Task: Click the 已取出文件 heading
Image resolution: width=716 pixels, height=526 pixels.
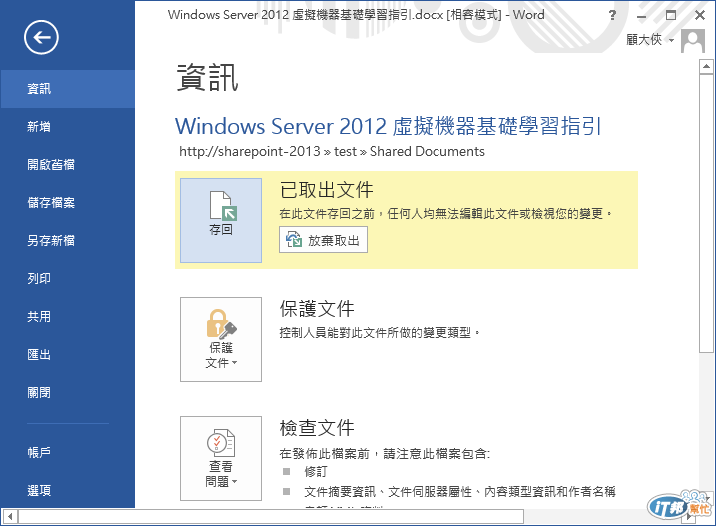Action: point(326,190)
